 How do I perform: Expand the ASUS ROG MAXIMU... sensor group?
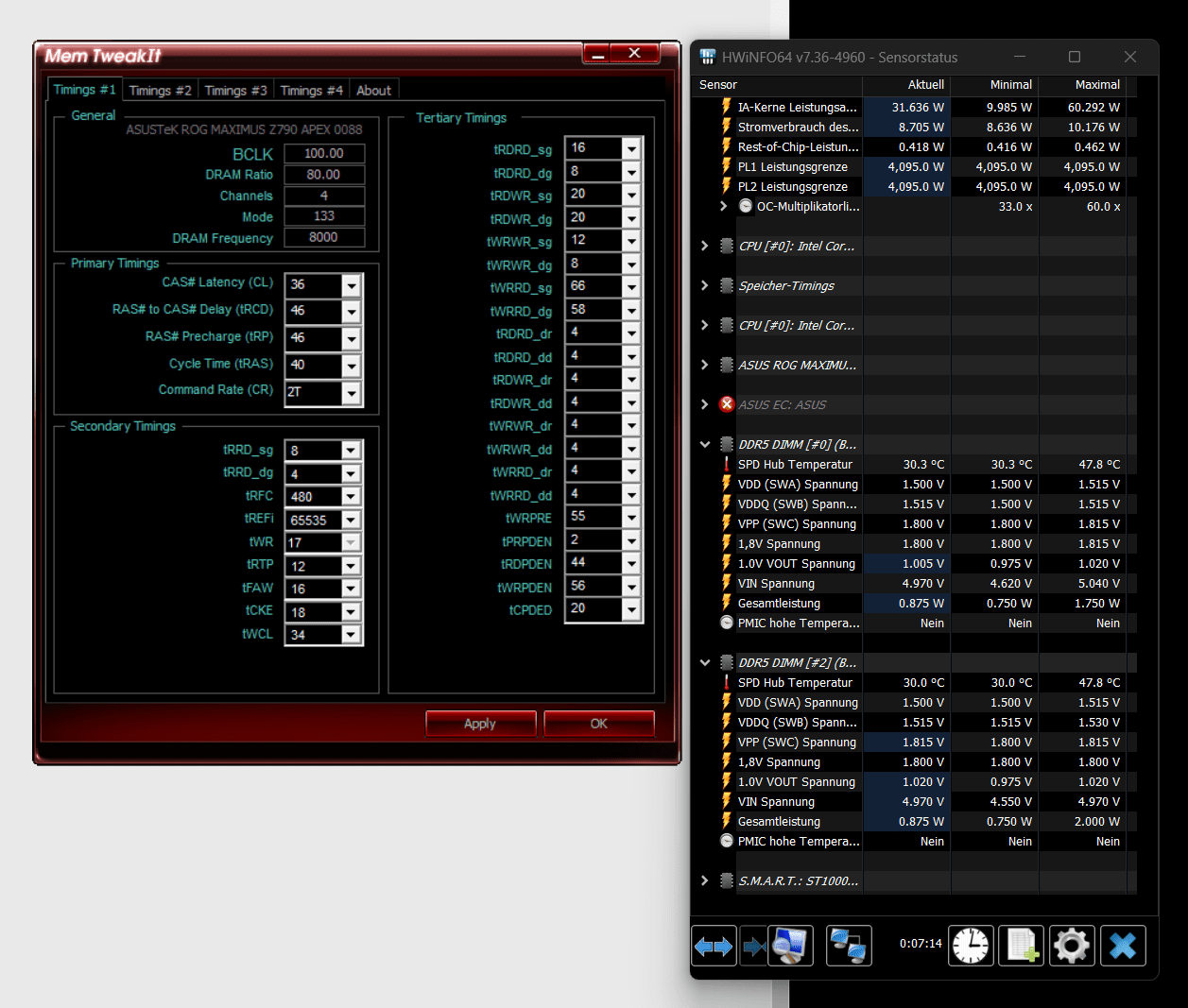pyautogui.click(x=705, y=365)
